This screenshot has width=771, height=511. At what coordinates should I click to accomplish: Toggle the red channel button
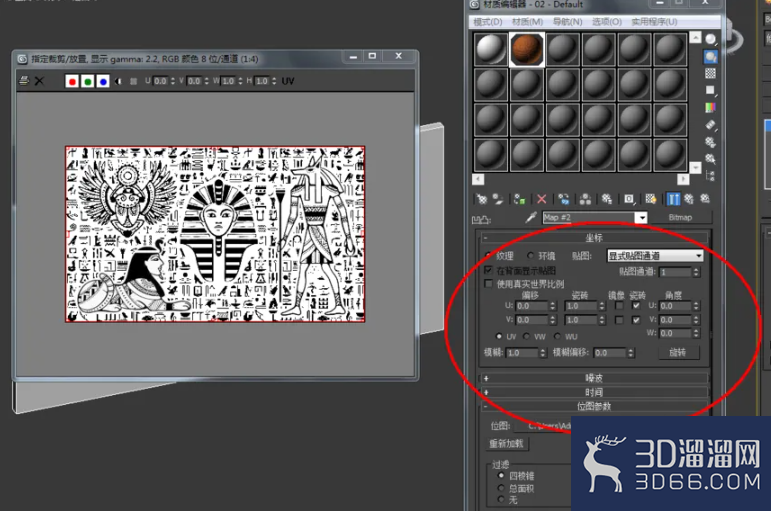[72, 81]
